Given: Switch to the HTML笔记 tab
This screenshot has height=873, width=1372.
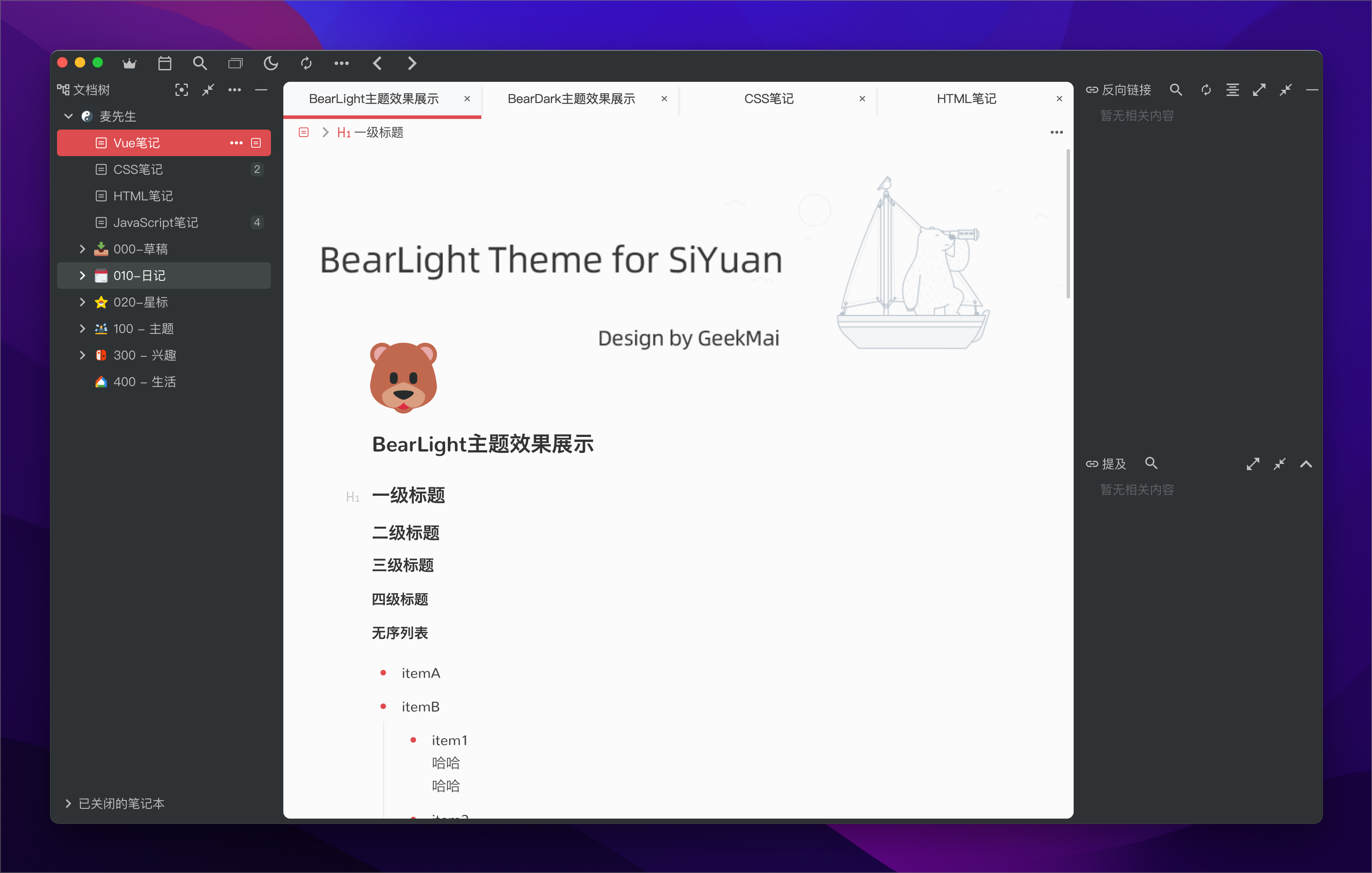Looking at the screenshot, I should click(x=966, y=99).
